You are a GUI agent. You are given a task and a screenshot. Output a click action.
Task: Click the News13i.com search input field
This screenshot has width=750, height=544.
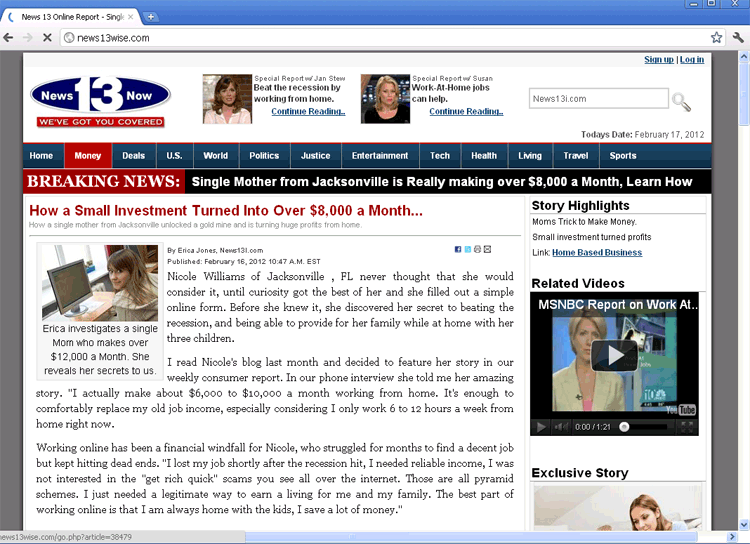[598, 99]
